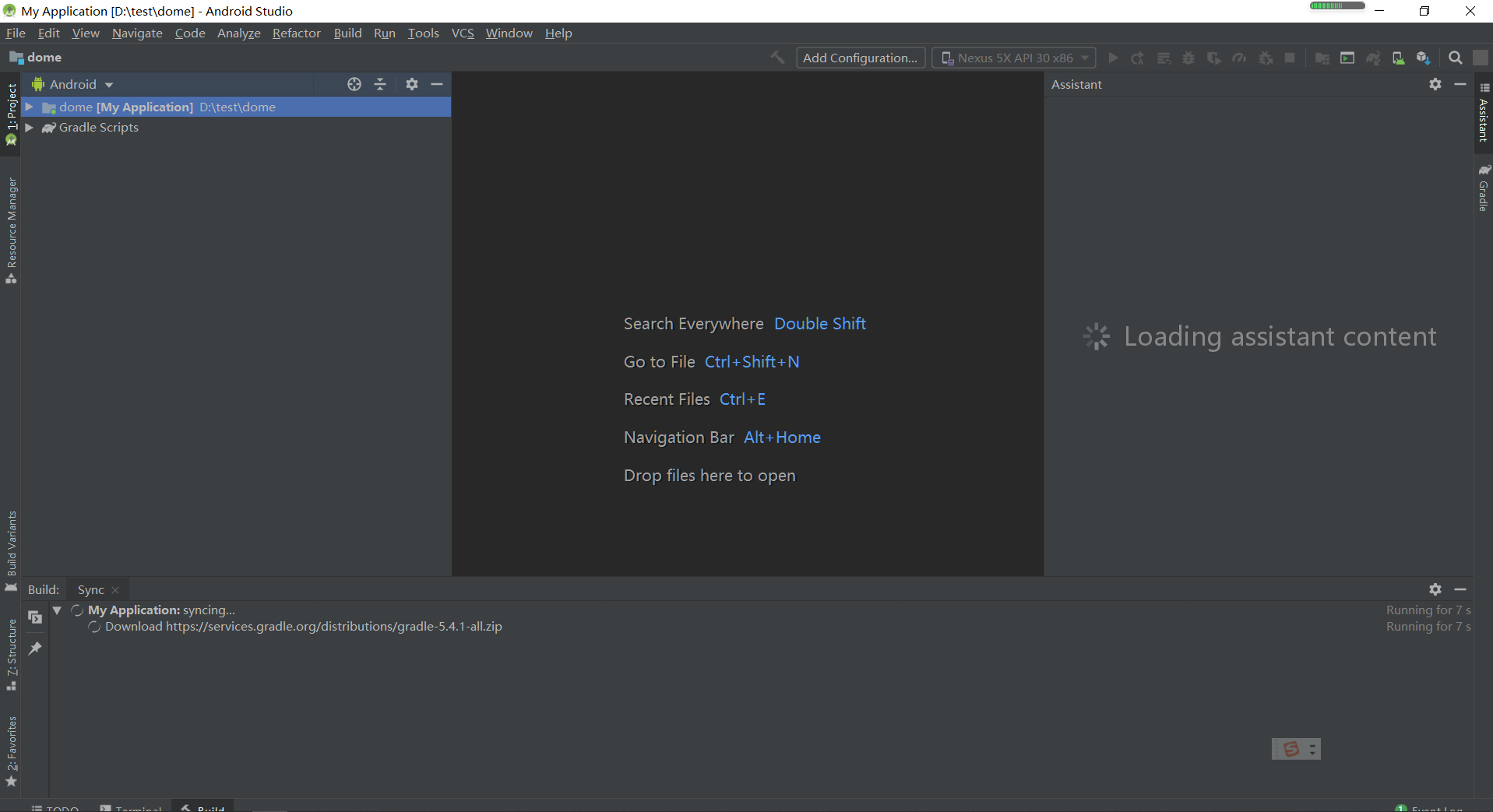The width and height of the screenshot is (1493, 812).
Task: Click the toggle view icon in Build panel
Action: [x=35, y=617]
